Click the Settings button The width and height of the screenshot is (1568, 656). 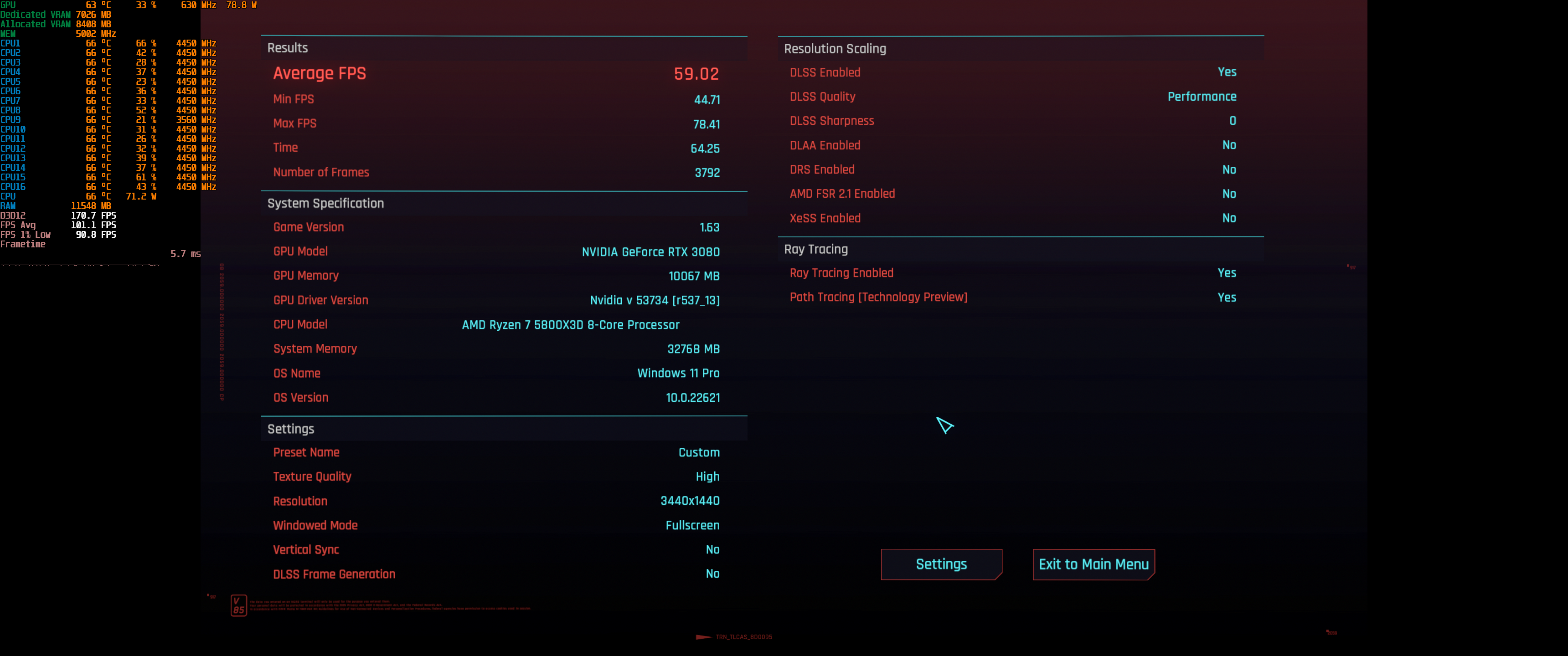pos(940,564)
